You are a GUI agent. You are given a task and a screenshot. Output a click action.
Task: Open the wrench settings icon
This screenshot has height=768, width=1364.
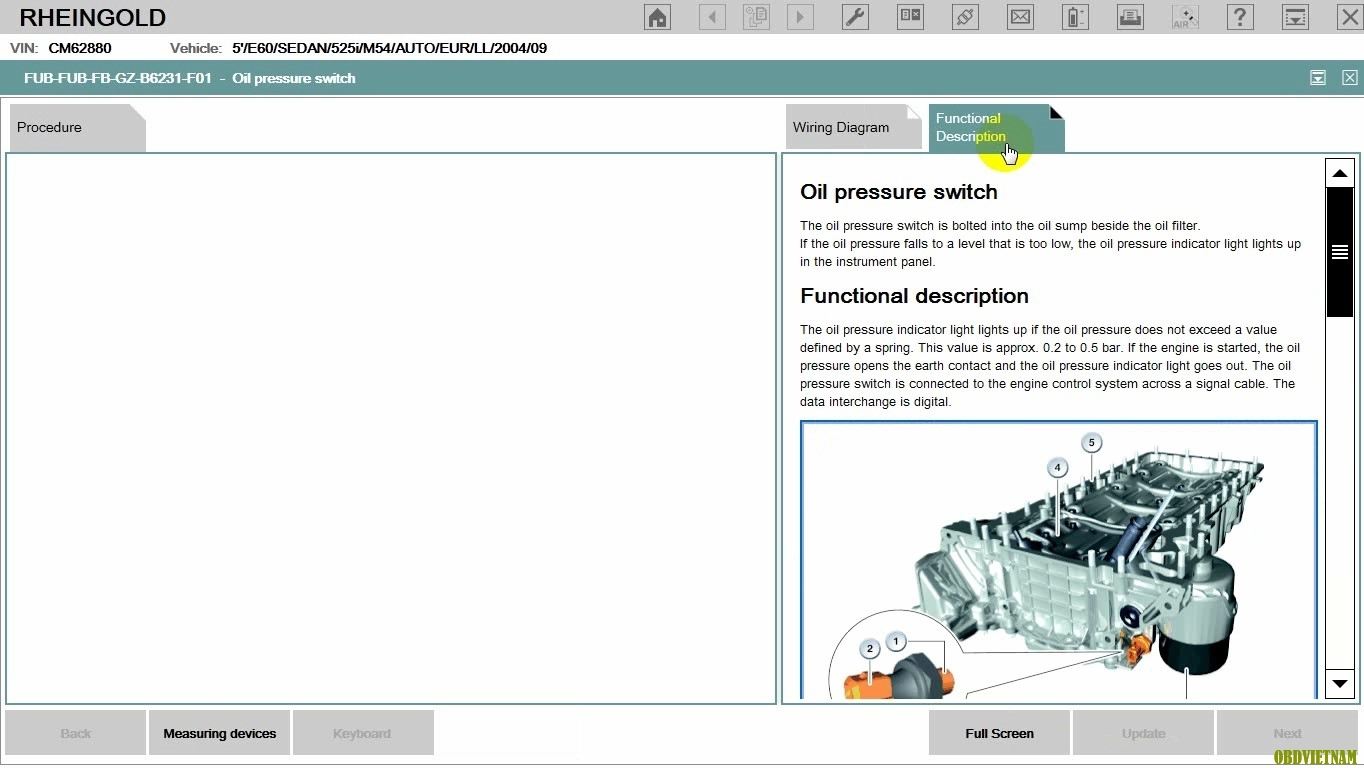pos(855,17)
